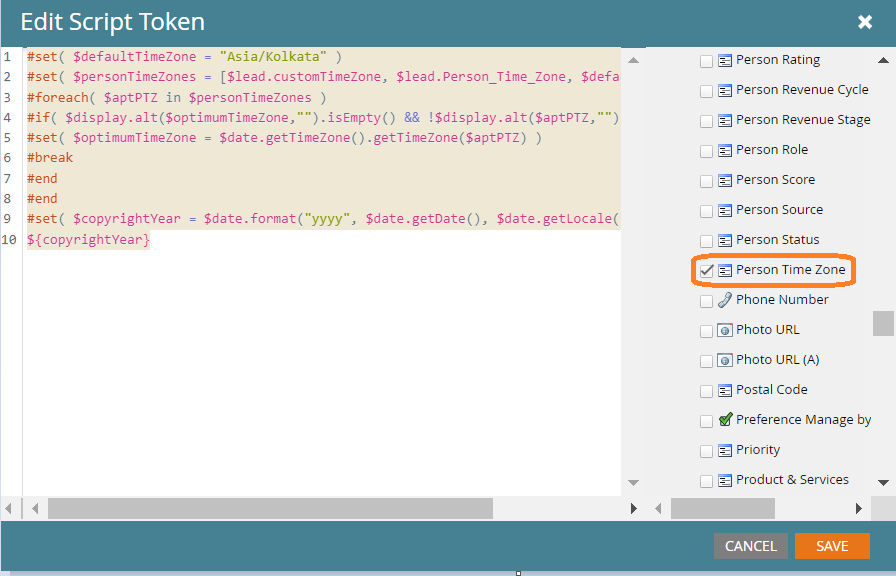This screenshot has width=896, height=576.
Task: Click the Postal Code text field icon
Action: [x=723, y=389]
